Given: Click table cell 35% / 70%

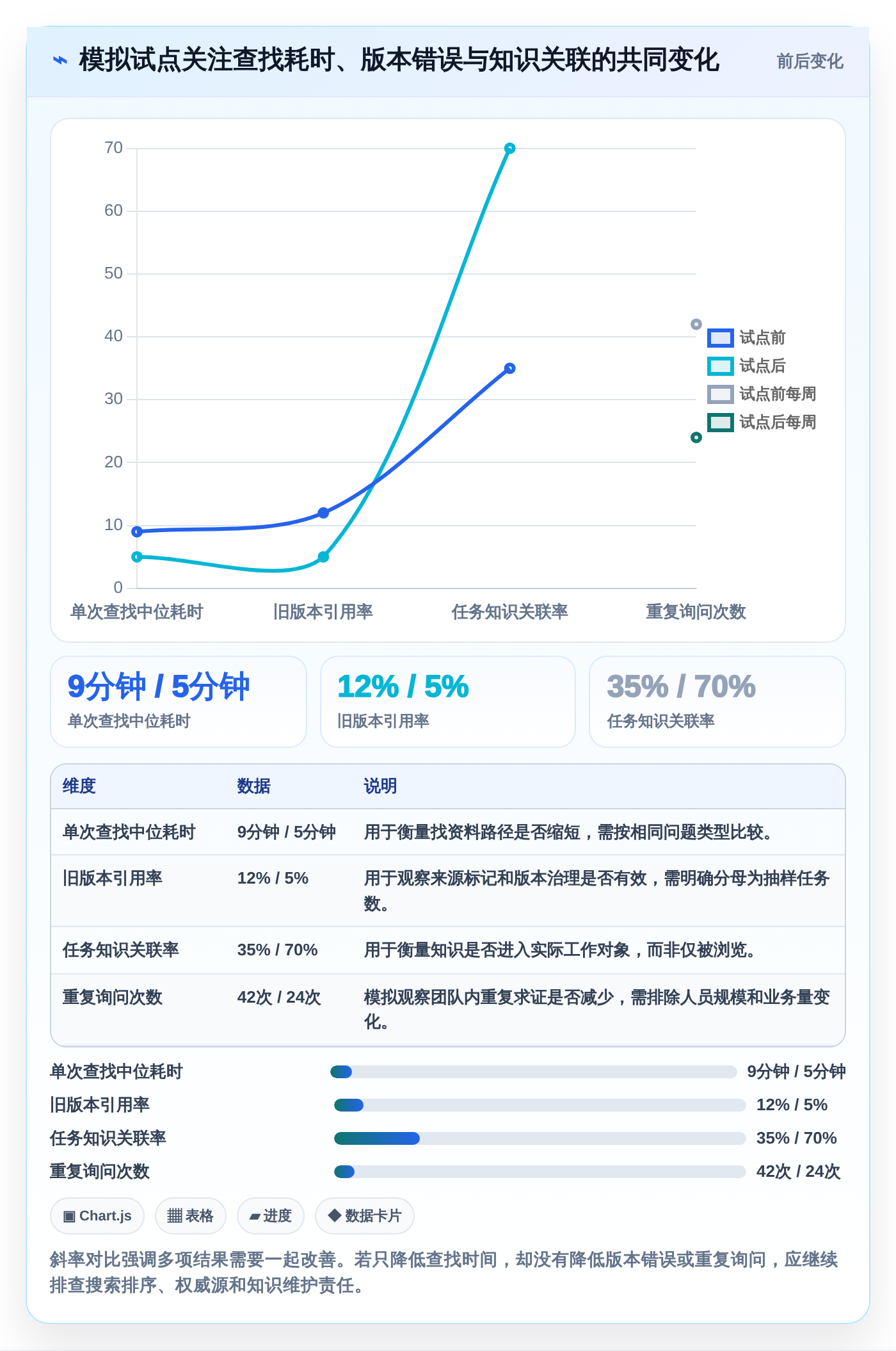Looking at the screenshot, I should [x=278, y=950].
